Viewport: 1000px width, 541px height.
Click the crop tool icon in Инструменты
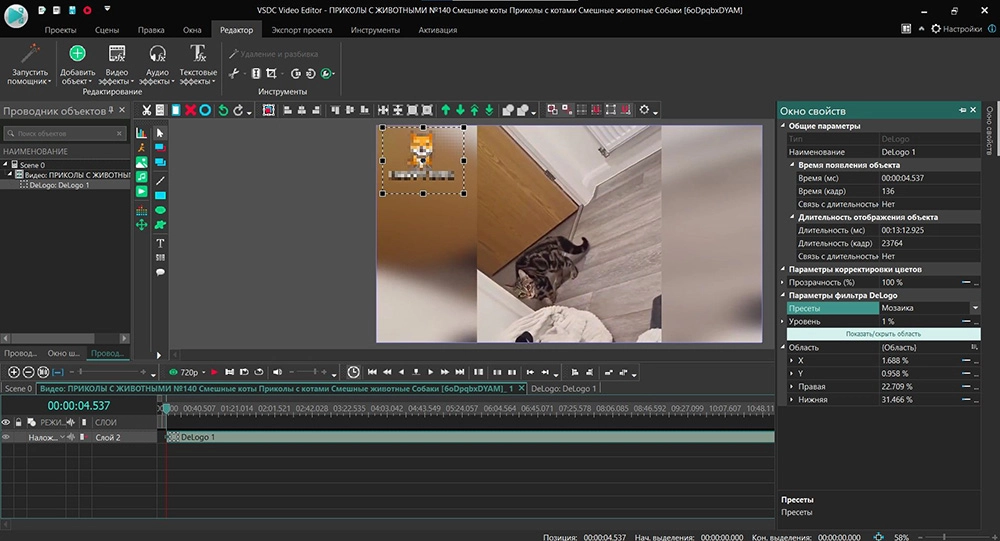coord(271,74)
